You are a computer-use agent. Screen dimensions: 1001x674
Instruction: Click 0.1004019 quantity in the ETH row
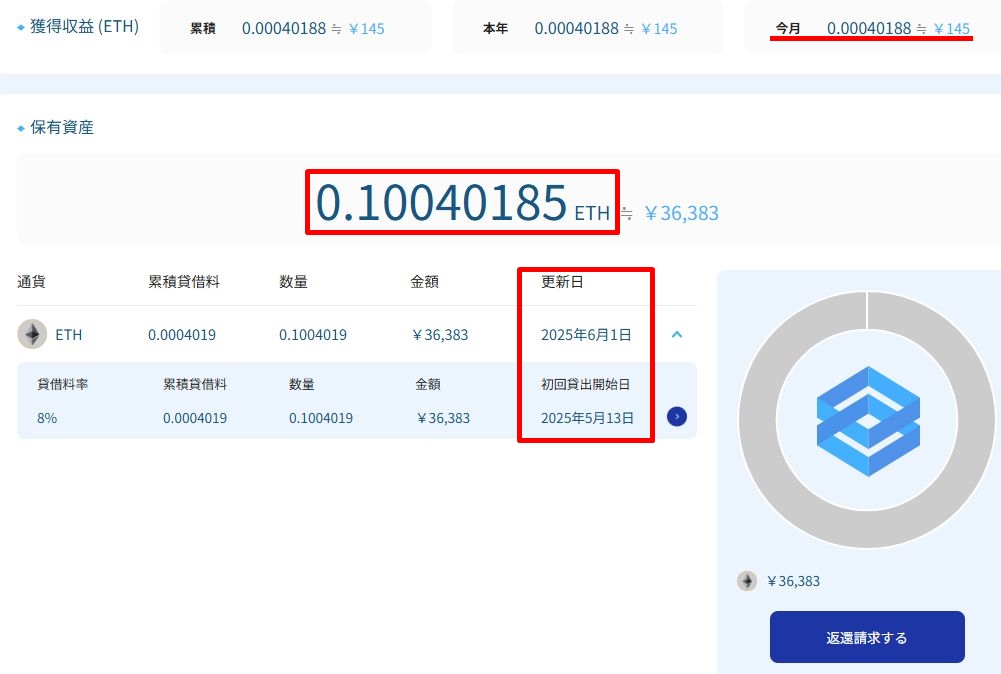(x=313, y=334)
